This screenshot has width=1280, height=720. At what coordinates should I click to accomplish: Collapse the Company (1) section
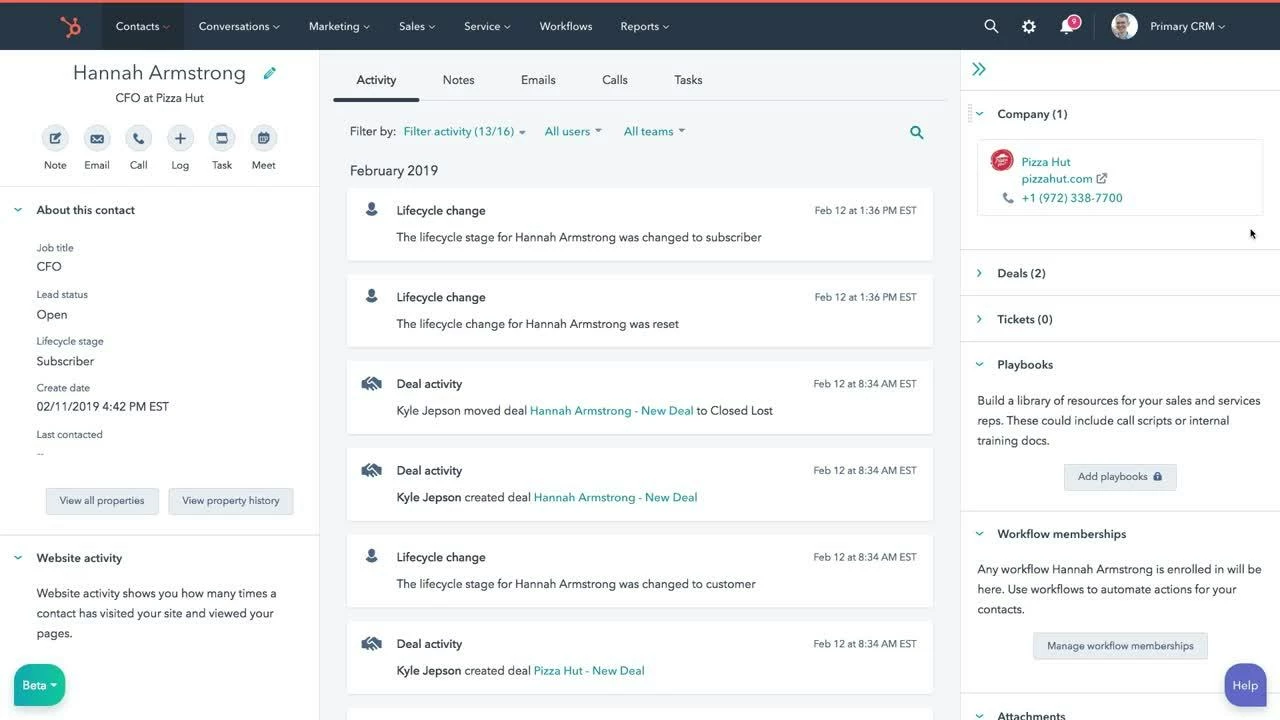pyautogui.click(x=979, y=114)
